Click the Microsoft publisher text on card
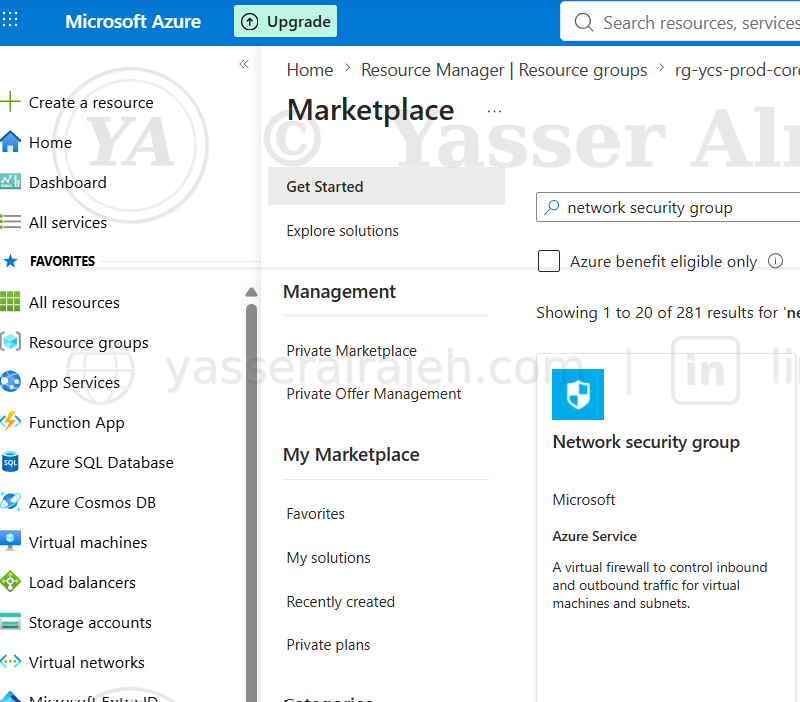The image size is (800, 702). [584, 499]
